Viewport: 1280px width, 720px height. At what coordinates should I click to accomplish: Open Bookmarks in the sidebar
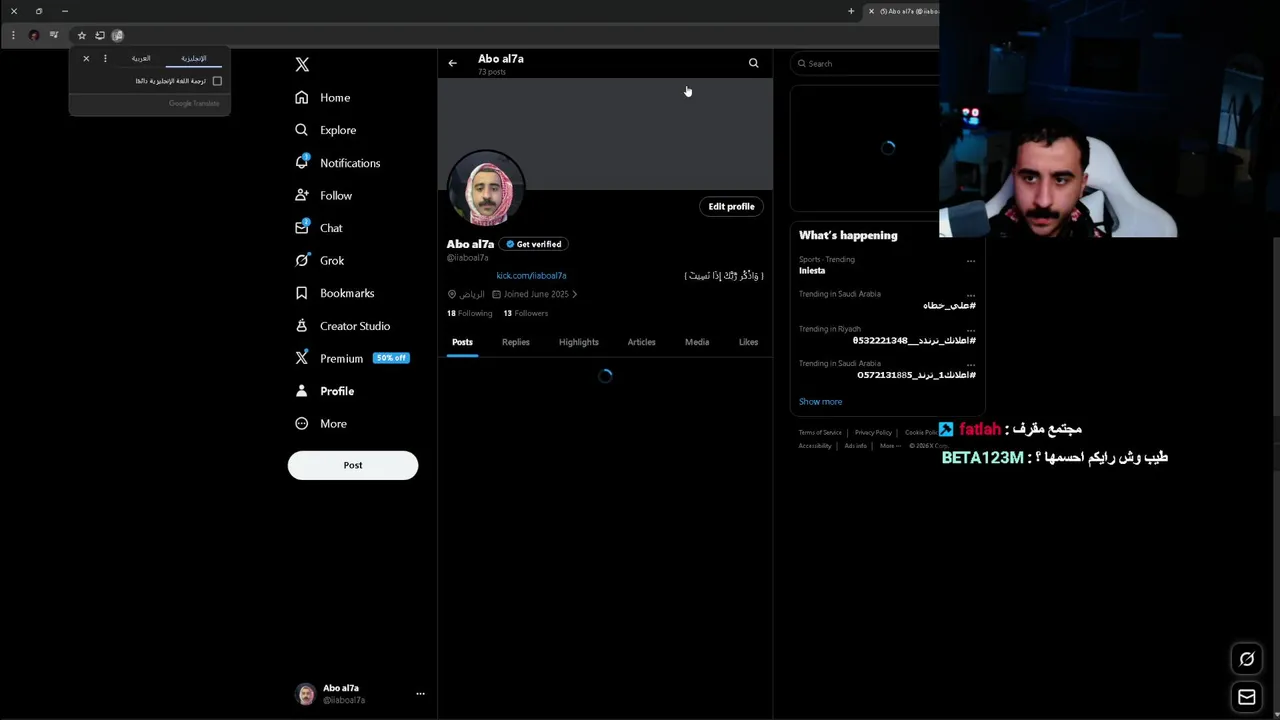pyautogui.click(x=335, y=293)
